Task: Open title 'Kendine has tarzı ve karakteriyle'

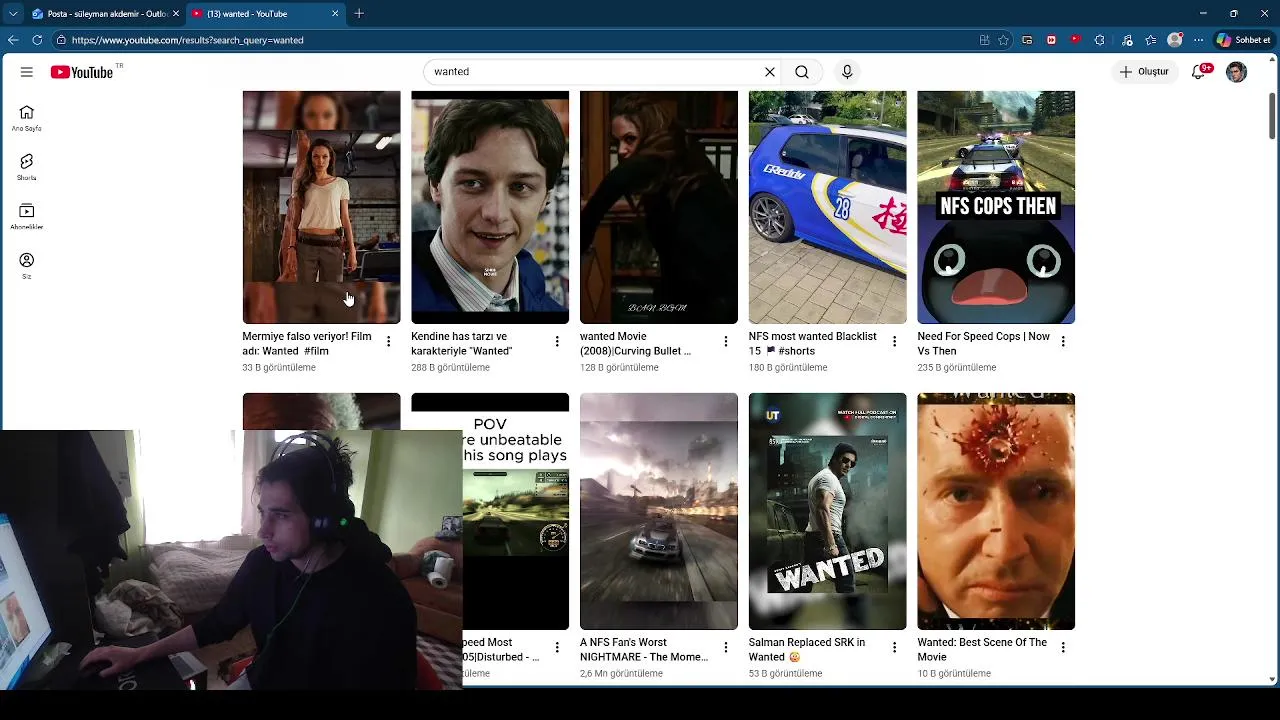Action: [461, 344]
